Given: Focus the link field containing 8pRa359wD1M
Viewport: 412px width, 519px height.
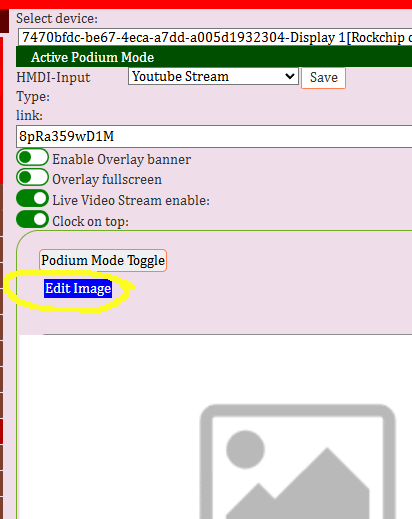Looking at the screenshot, I should tap(214, 136).
